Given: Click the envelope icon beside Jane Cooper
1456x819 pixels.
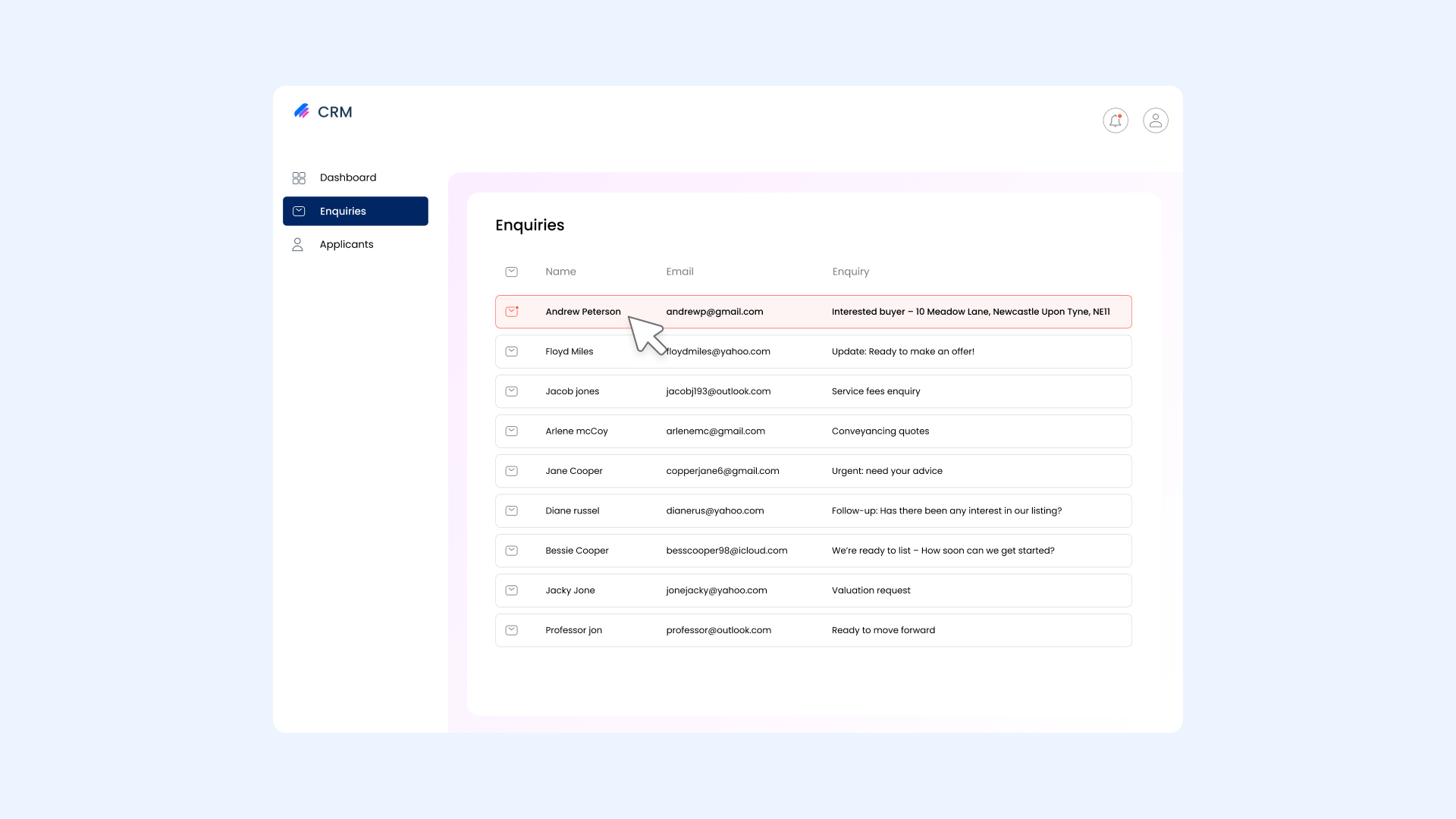Looking at the screenshot, I should (512, 471).
